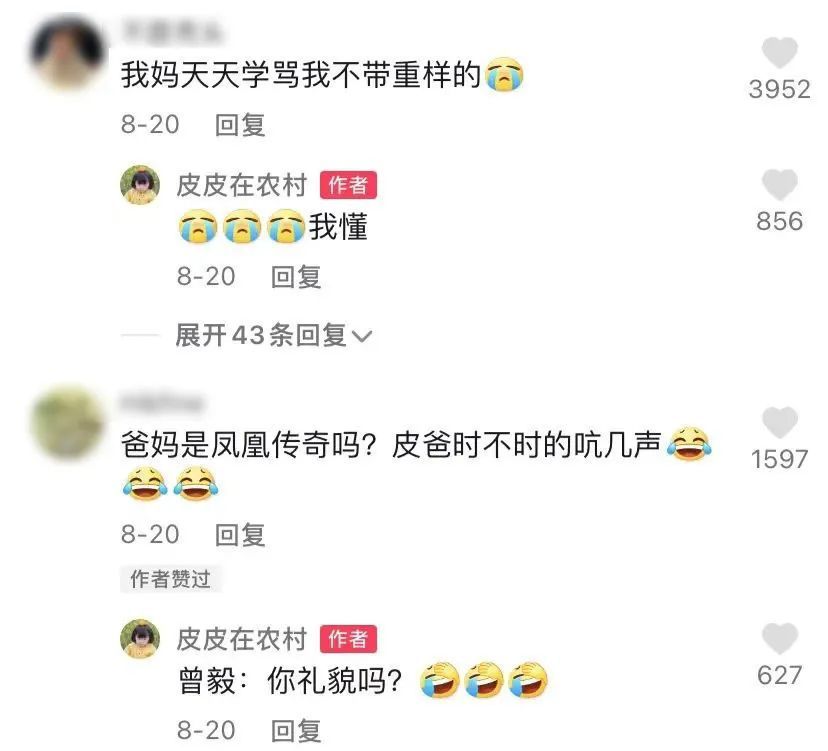Like the author's reply with 856 likes
The width and height of the screenshot is (828, 751).
click(779, 185)
